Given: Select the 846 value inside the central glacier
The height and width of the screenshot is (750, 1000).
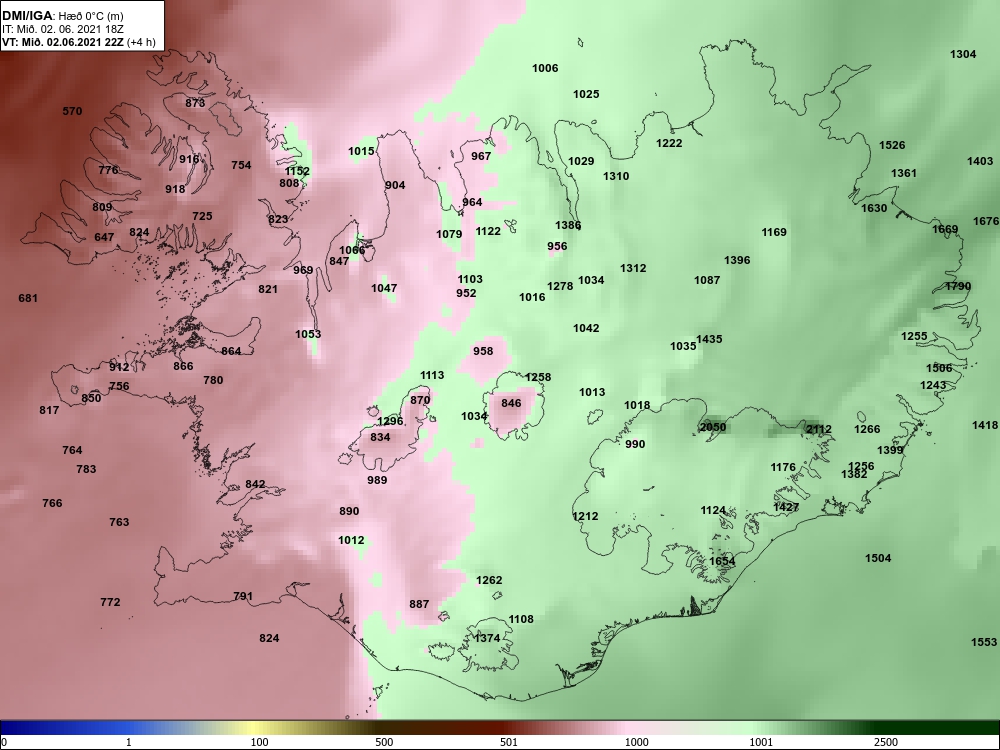Looking at the screenshot, I should pyautogui.click(x=511, y=402).
